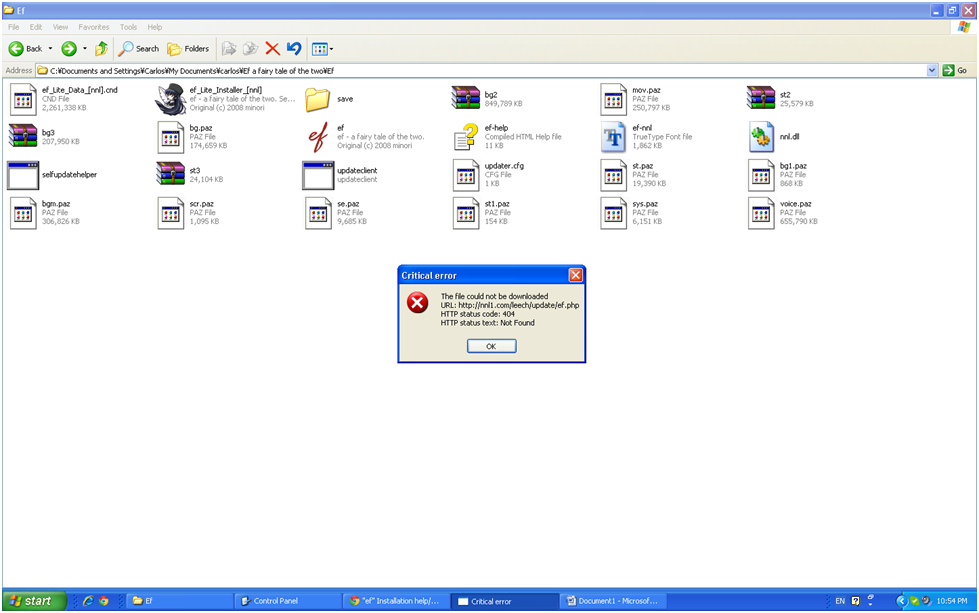This screenshot has width=979, height=613.
Task: Click the Search toolbar button
Action: (138, 48)
